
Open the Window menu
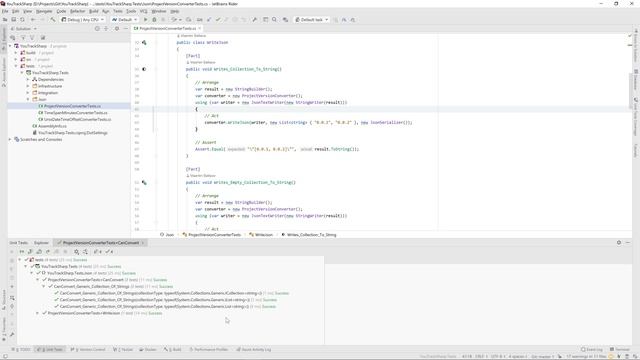(x=159, y=11)
